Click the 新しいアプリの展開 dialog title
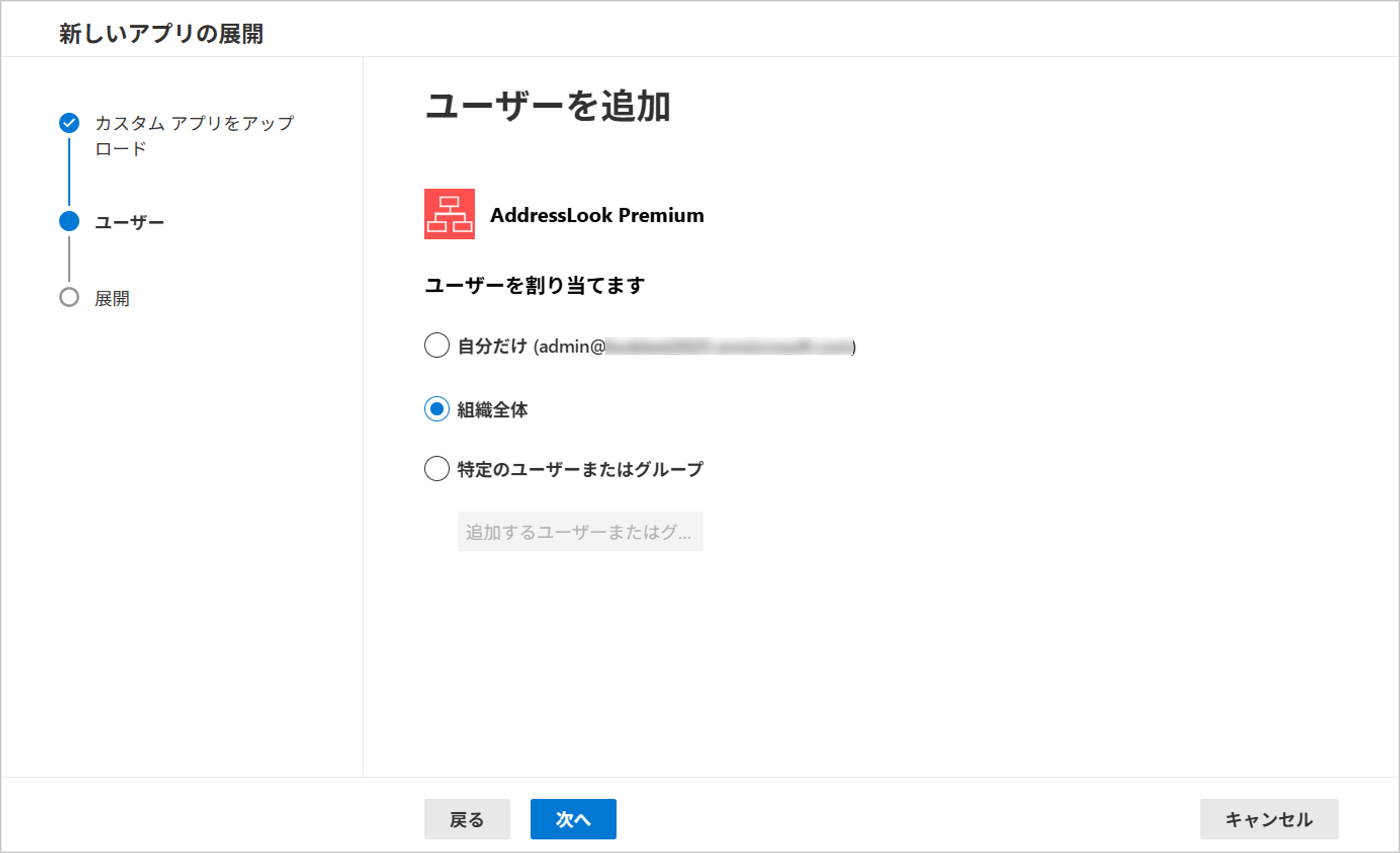Image resolution: width=1400 pixels, height=853 pixels. pos(161,34)
